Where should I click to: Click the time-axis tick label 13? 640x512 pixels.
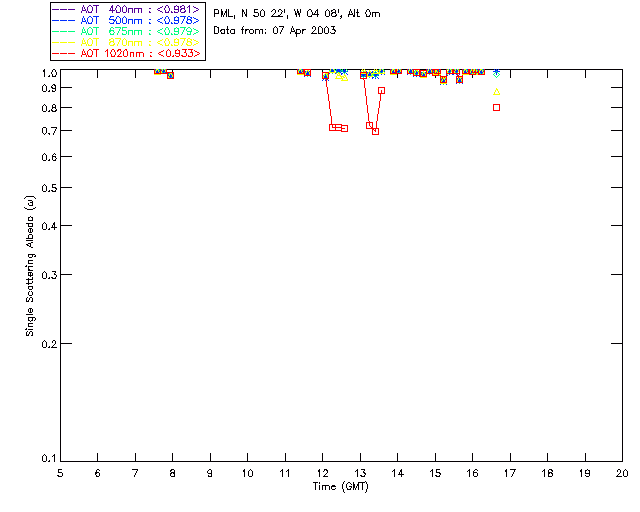click(360, 474)
